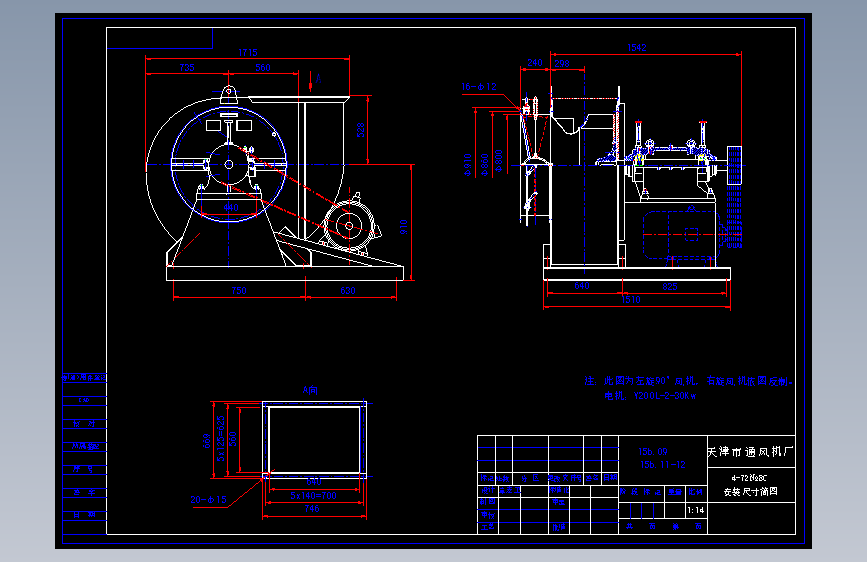Image resolution: width=867 pixels, height=562 pixels.
Task: Click the Φ910 diameter dimension
Action: tap(468, 165)
